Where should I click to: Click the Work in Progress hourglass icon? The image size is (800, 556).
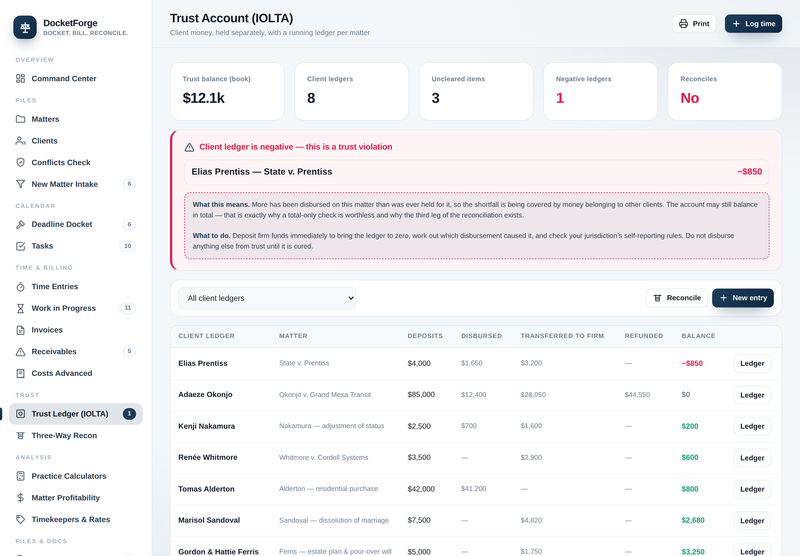click(x=20, y=308)
